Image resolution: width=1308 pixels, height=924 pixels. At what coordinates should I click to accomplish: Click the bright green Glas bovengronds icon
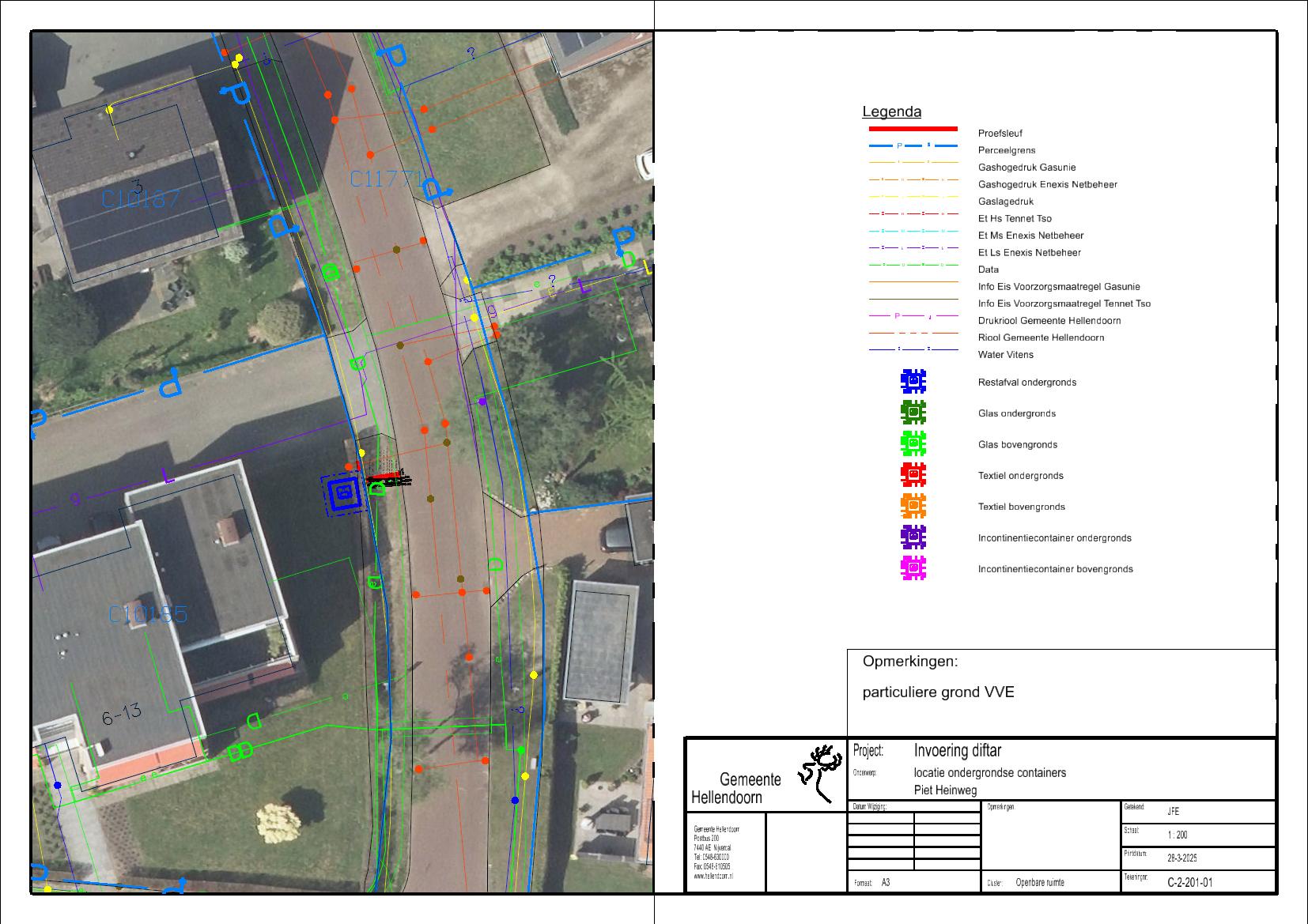(913, 444)
